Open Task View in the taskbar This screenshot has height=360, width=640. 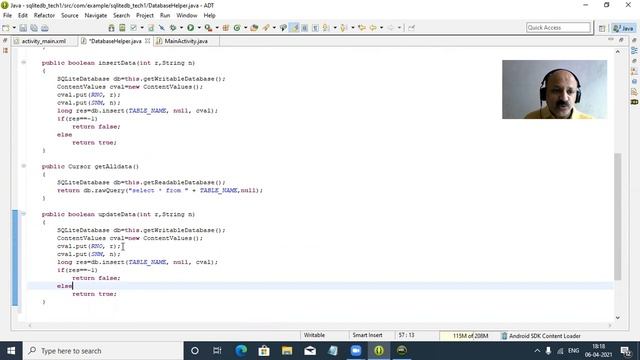tap(217, 351)
